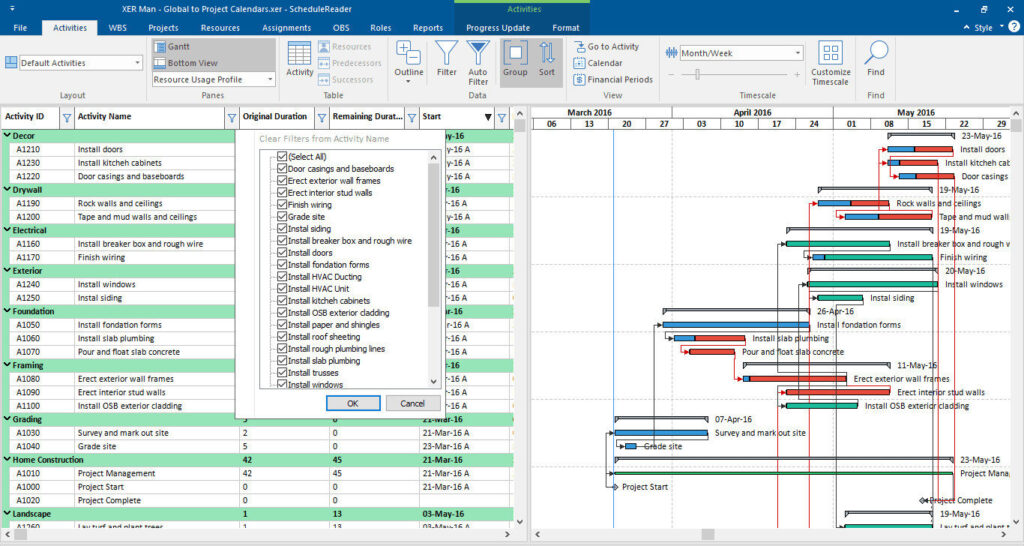
Task: Show Successors table icon
Action: click(x=324, y=79)
